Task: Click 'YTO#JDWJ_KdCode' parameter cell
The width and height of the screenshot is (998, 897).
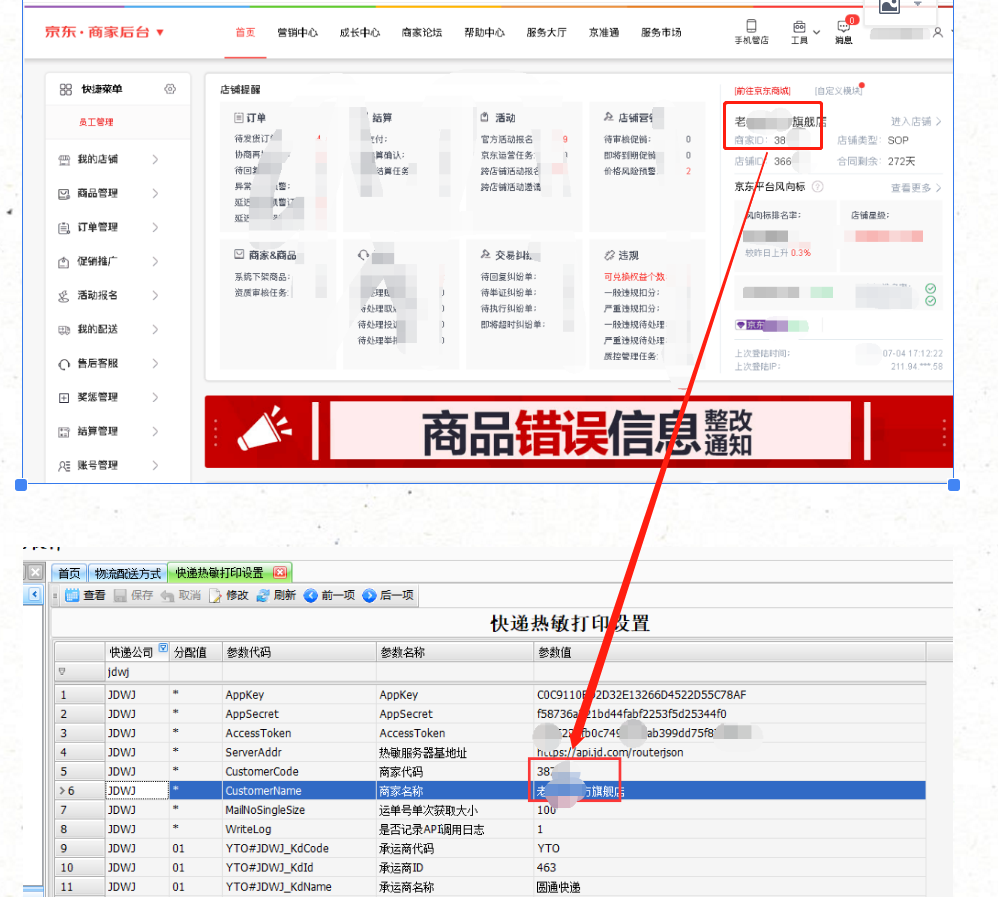Action: [299, 849]
